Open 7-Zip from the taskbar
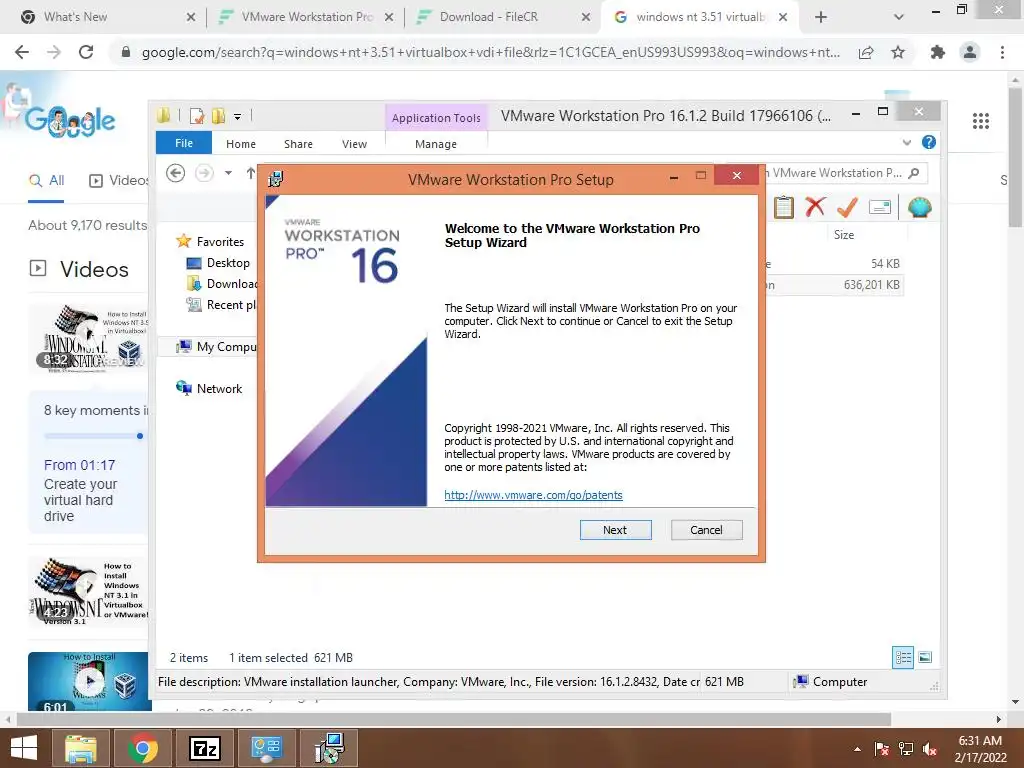This screenshot has height=768, width=1024. coord(204,748)
